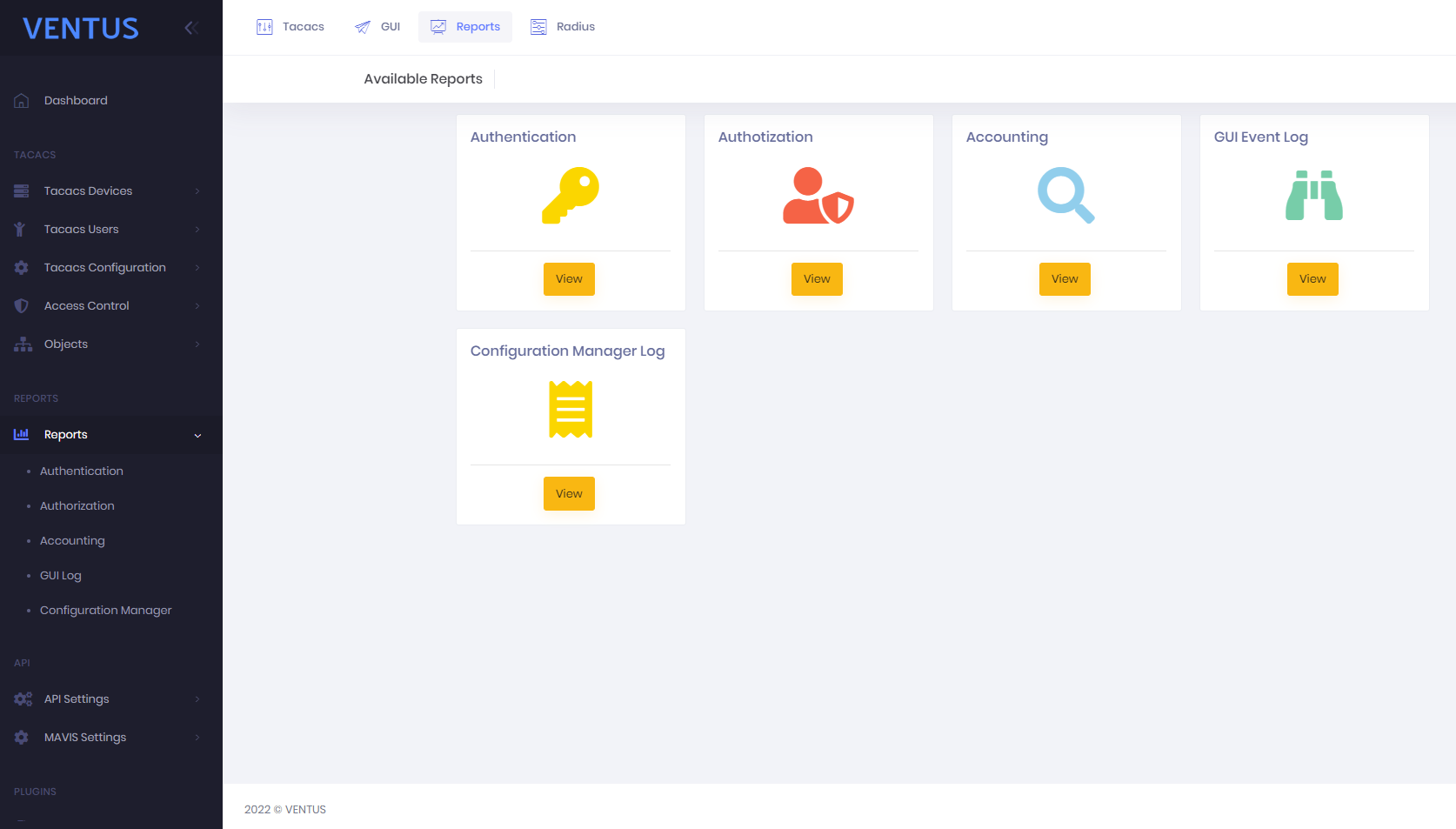Click the Tacacs Users person icon
This screenshot has width=1456, height=829.
pos(20,230)
